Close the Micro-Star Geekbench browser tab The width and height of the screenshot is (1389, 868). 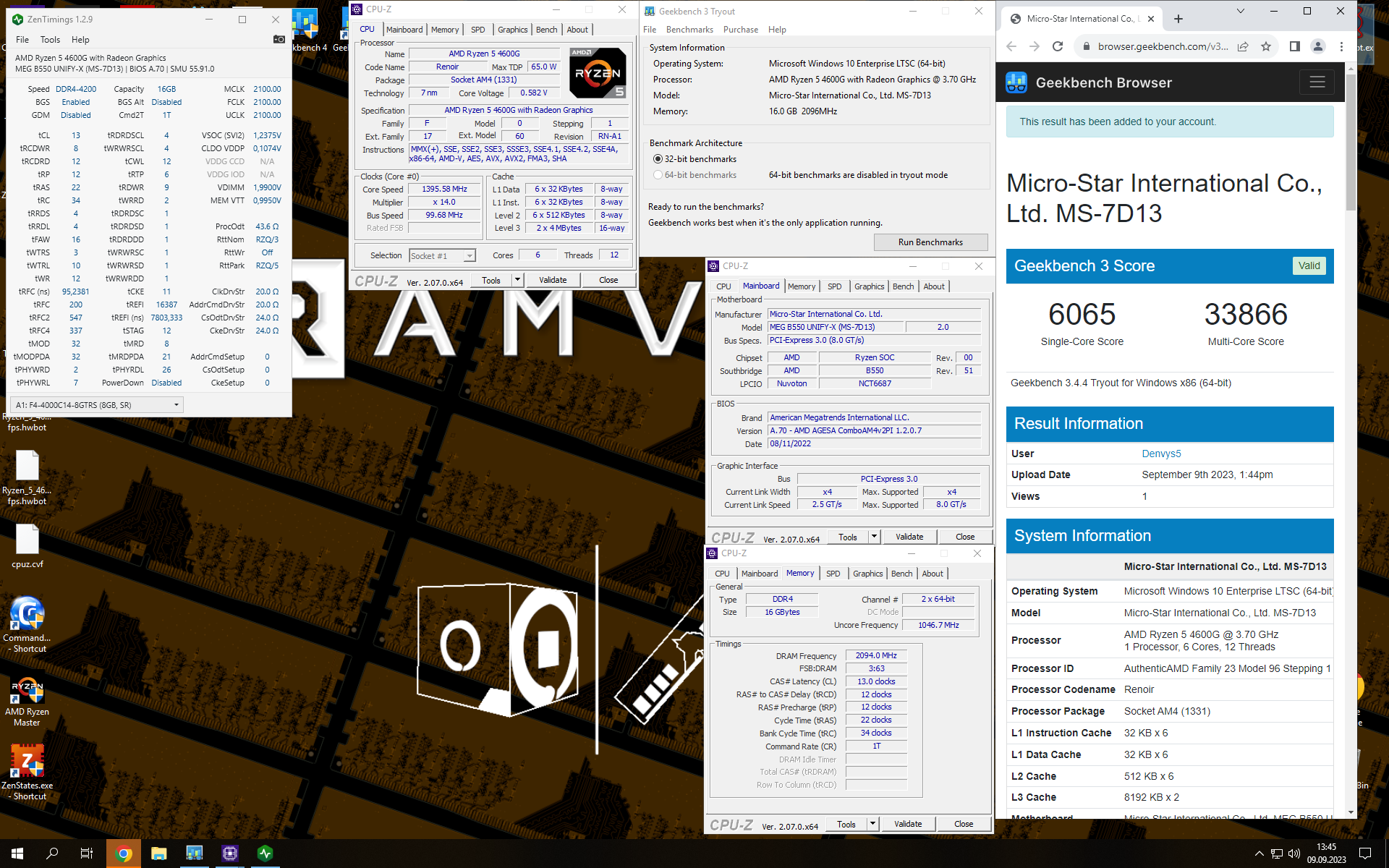(1151, 19)
